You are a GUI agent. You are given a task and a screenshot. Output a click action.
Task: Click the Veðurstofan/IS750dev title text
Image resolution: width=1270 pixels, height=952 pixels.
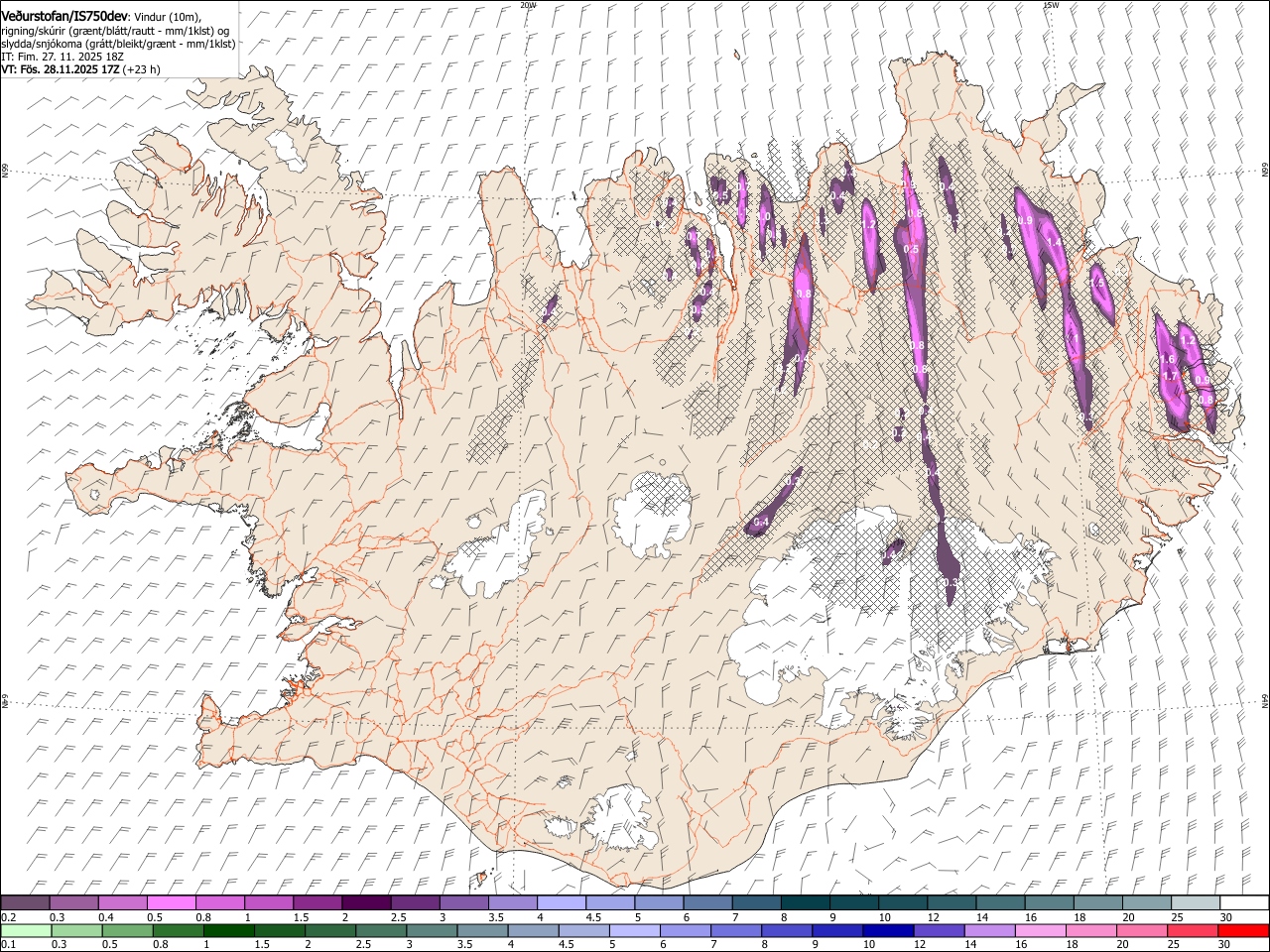coord(63,16)
